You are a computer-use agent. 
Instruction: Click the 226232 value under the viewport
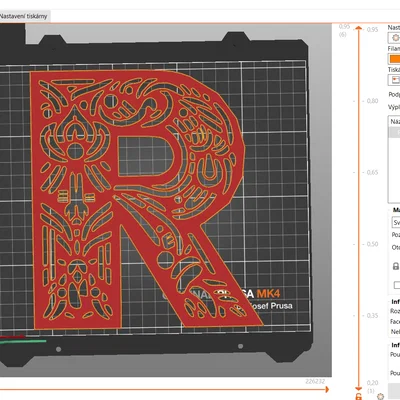pos(315,381)
